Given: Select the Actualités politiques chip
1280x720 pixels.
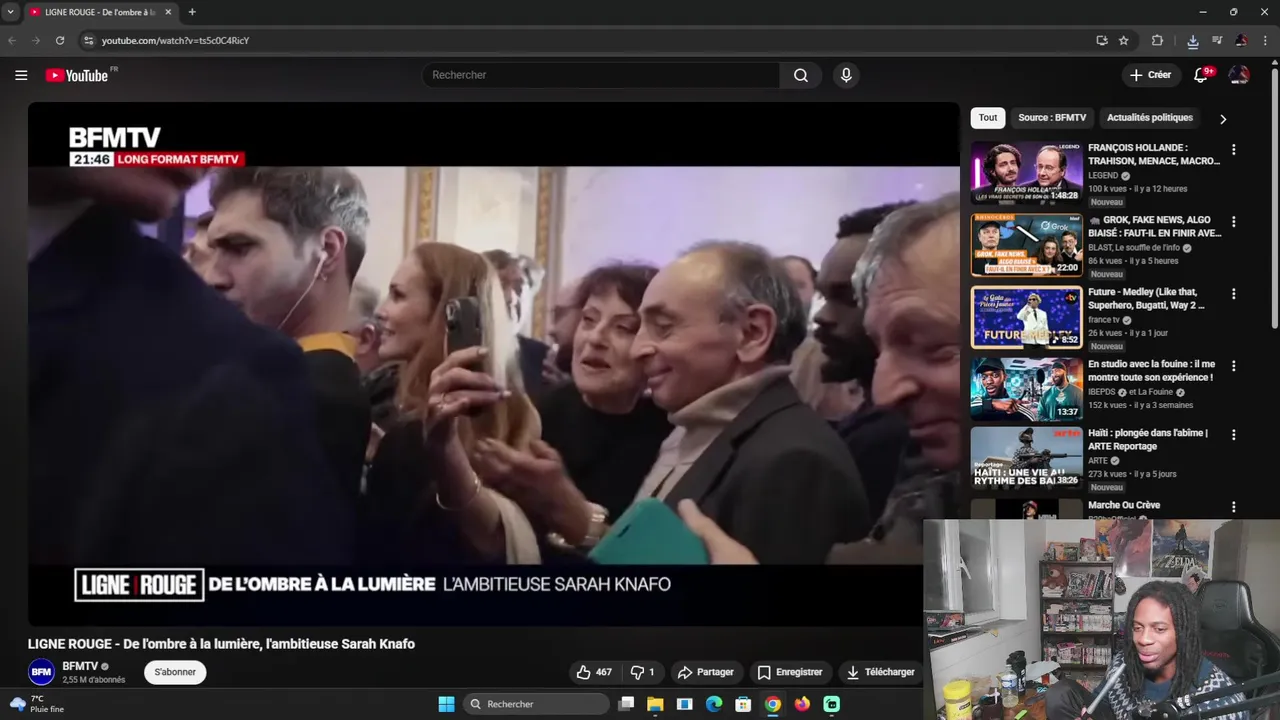Looking at the screenshot, I should click(1149, 118).
